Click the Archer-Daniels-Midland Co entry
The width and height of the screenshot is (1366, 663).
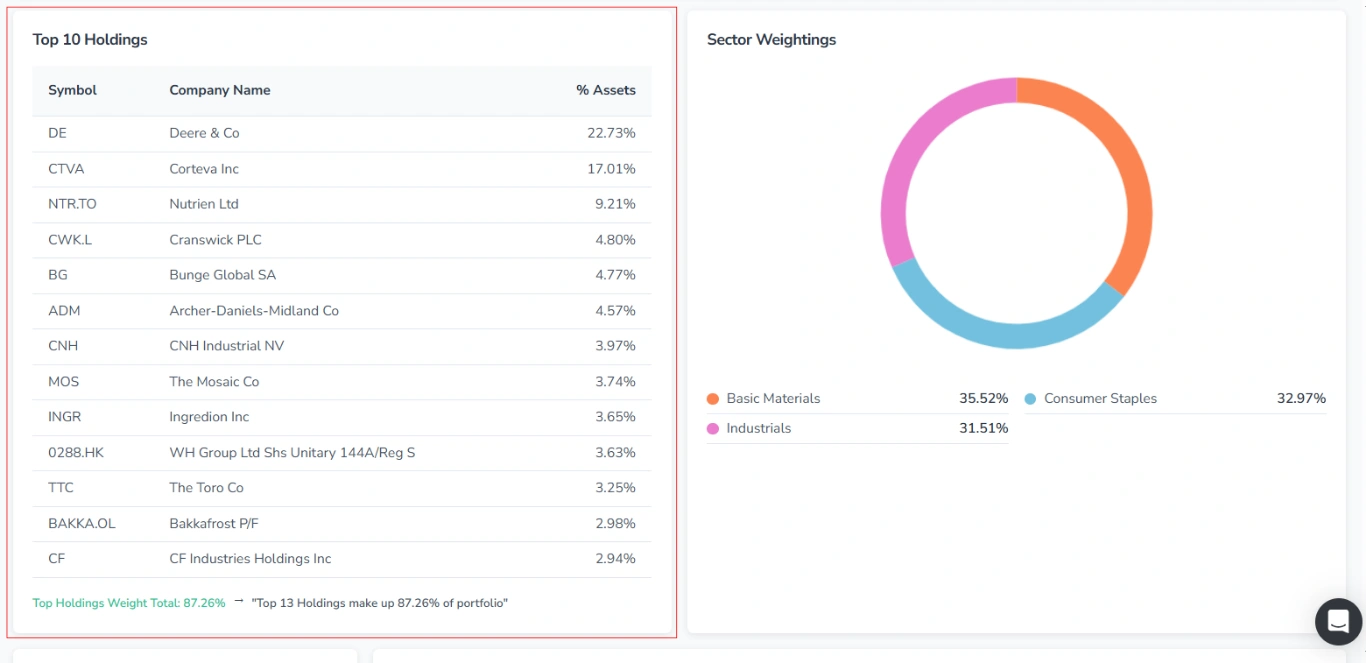point(254,311)
